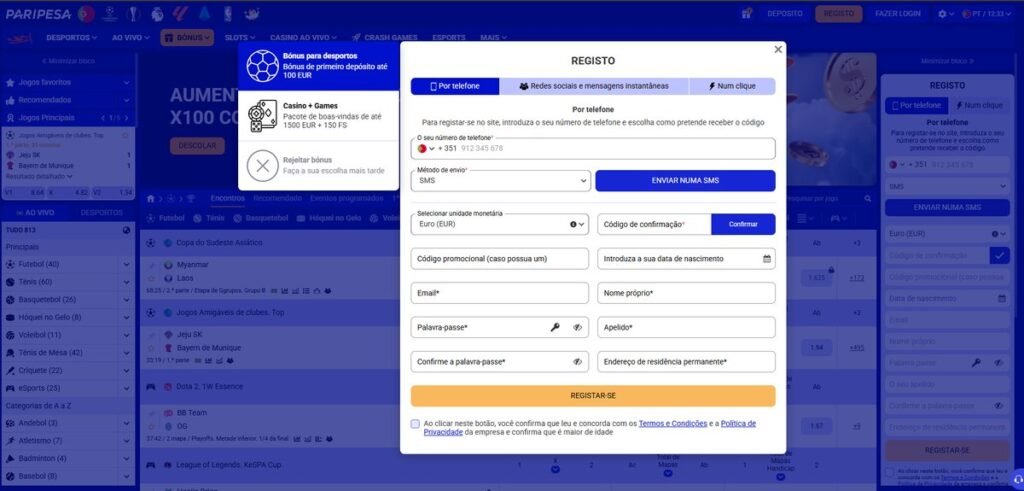
Task: Click the rocket Crash Games icon
Action: (x=357, y=37)
